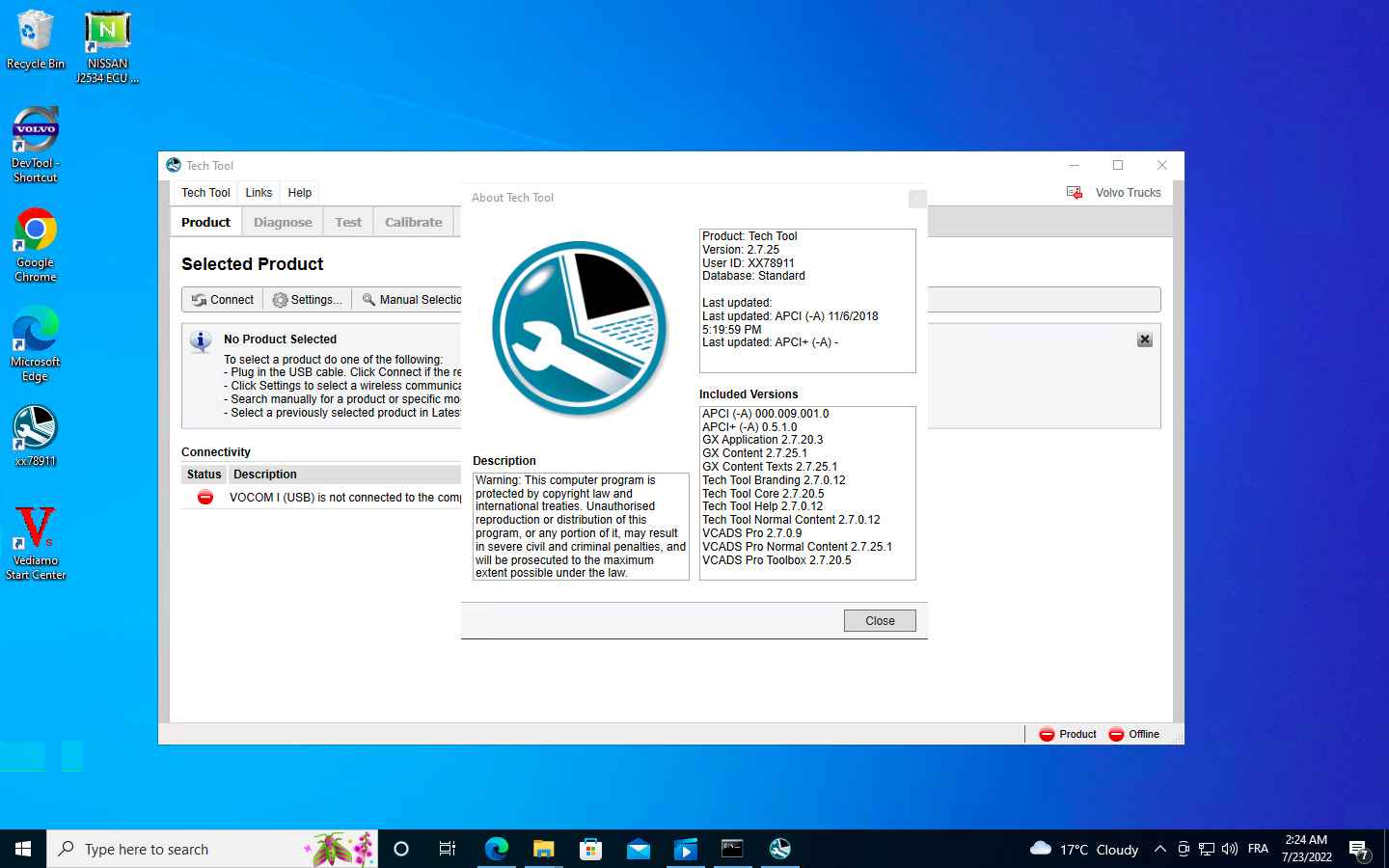Click the Manual Selection magnifier icon
Screen dimensions: 1389x868
(x=368, y=300)
